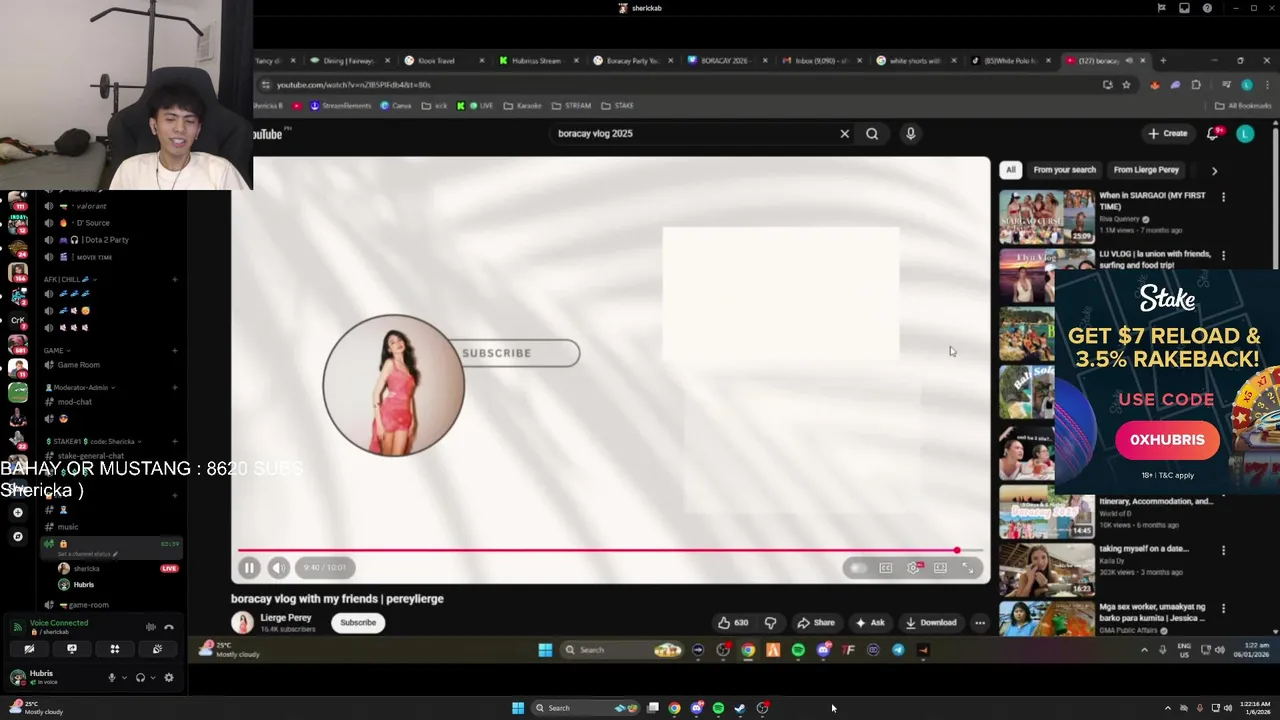Enter fullscreen on the YouTube player
Viewport: 1280px width, 720px height.
[968, 568]
